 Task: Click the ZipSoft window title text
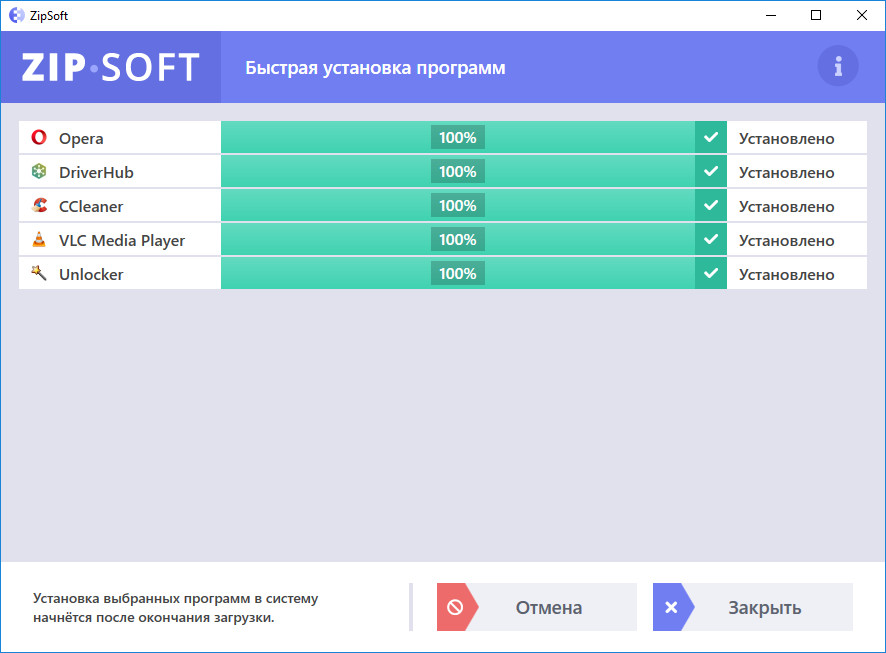49,16
